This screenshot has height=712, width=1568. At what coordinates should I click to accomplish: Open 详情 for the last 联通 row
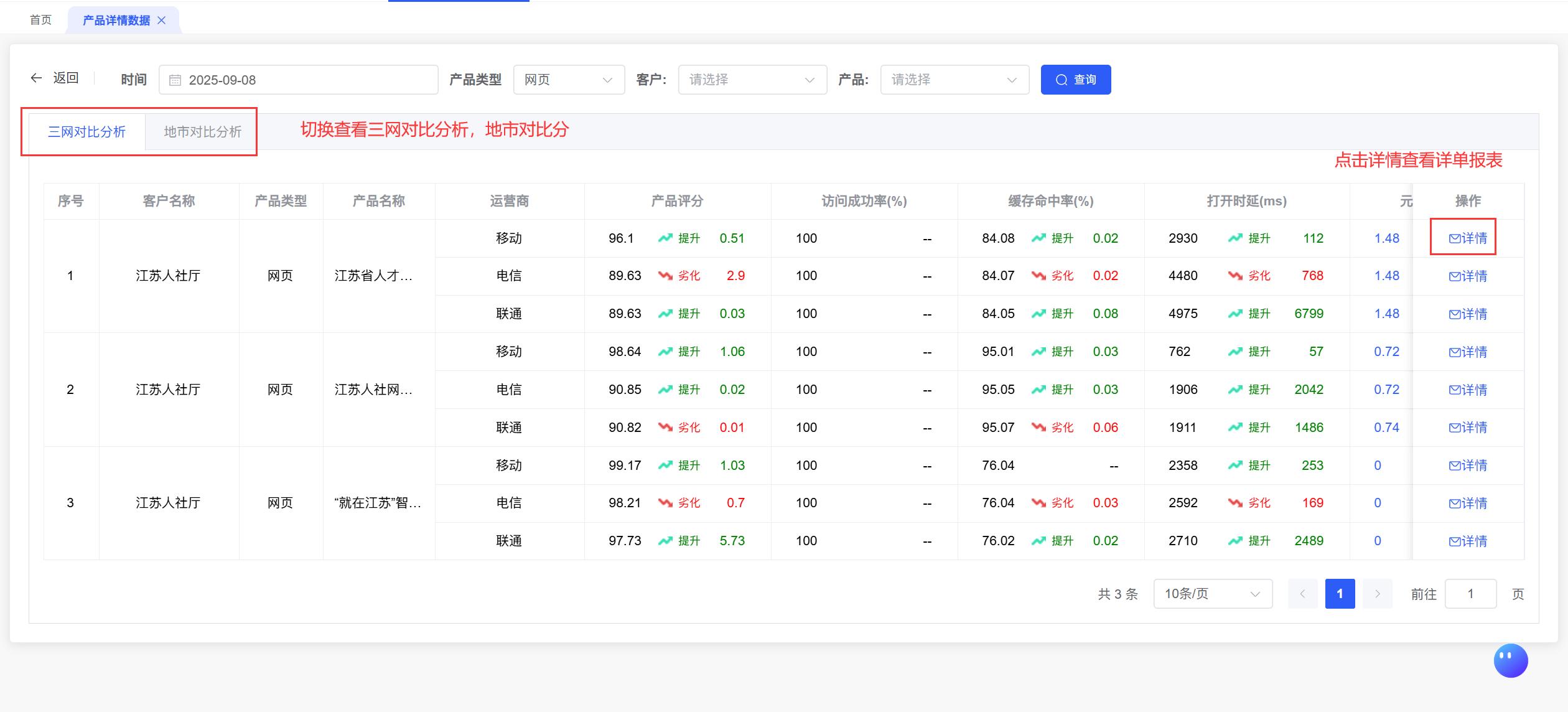coord(1468,541)
